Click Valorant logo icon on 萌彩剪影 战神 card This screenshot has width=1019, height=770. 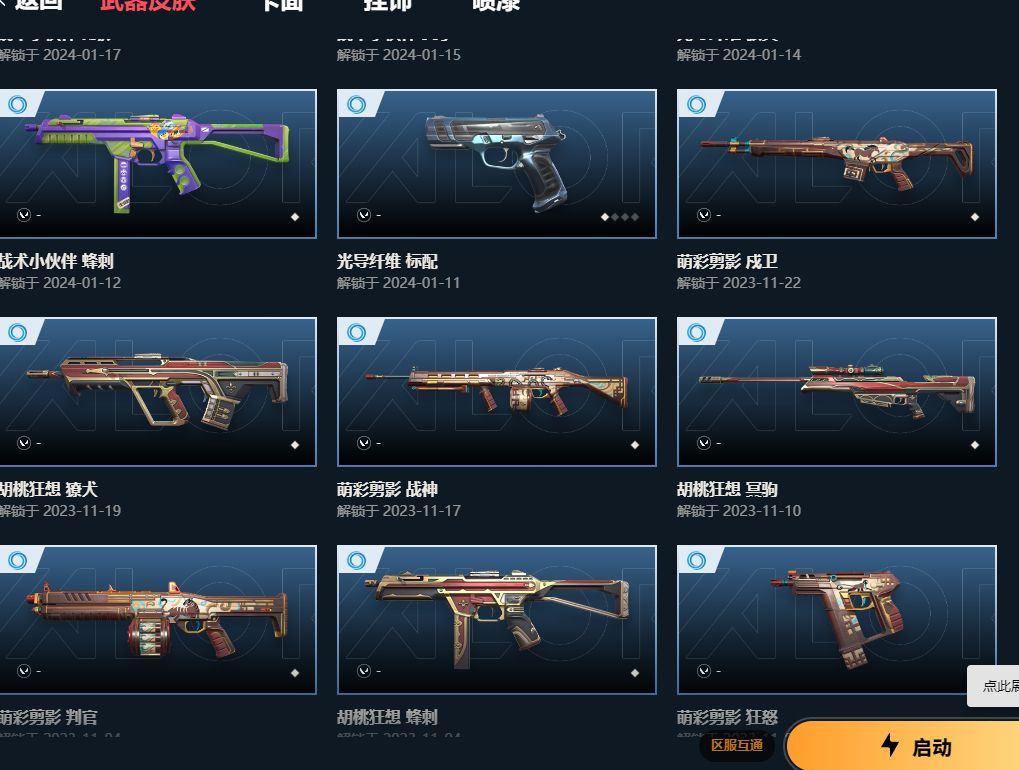click(364, 443)
